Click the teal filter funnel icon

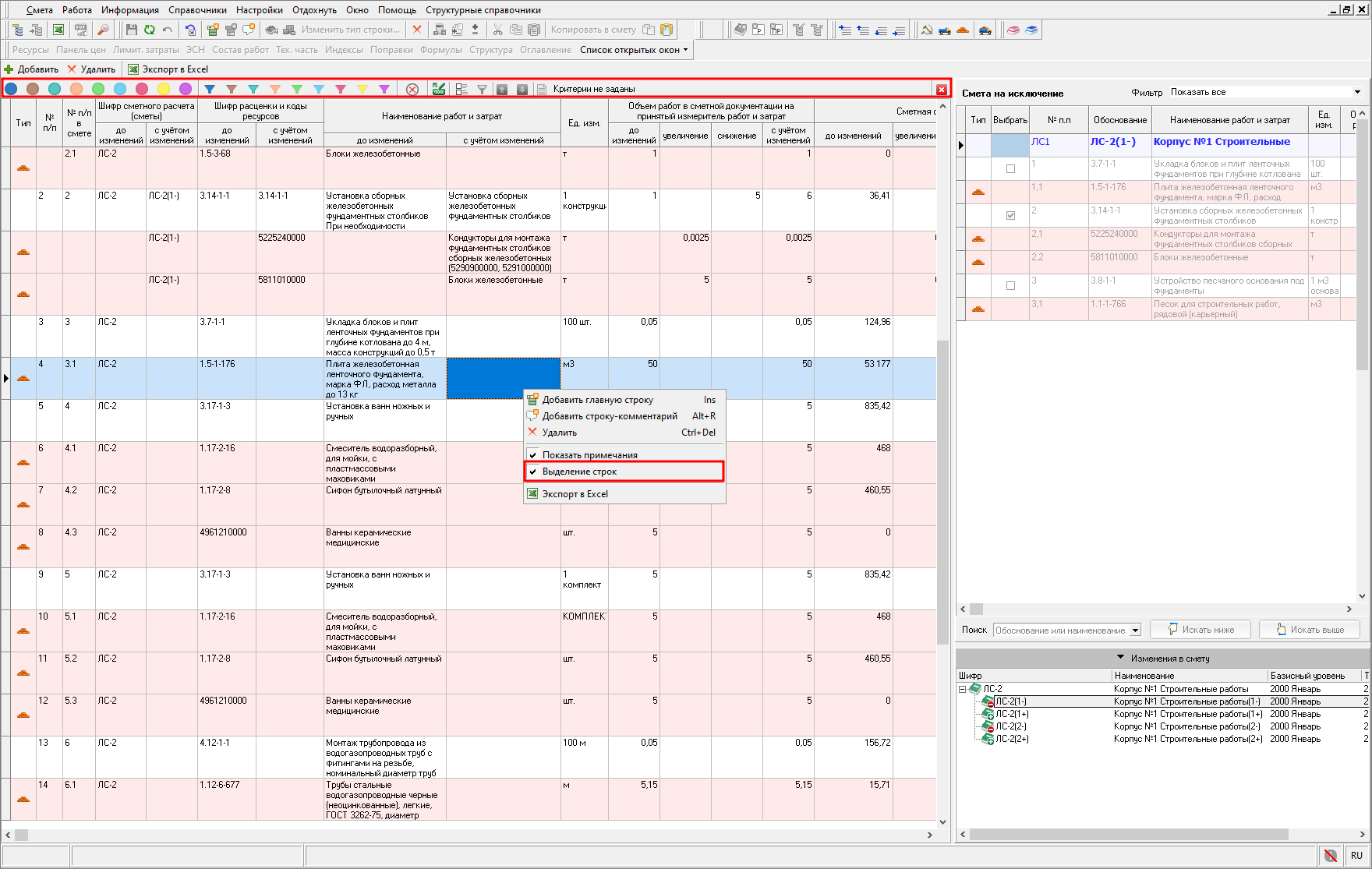(253, 89)
